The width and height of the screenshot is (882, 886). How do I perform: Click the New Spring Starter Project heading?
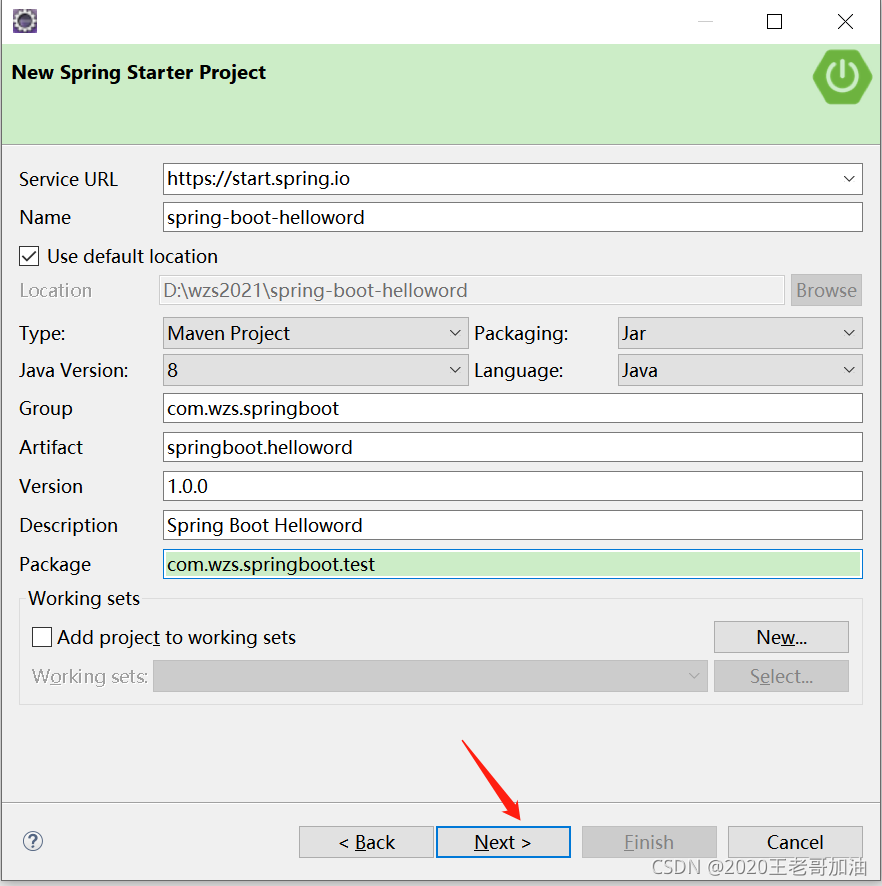click(x=139, y=73)
